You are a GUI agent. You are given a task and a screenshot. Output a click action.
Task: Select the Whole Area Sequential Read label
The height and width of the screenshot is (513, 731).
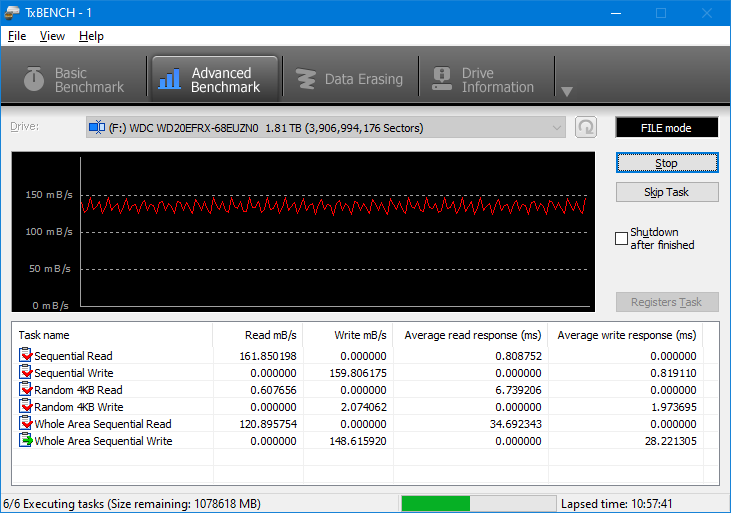103,424
